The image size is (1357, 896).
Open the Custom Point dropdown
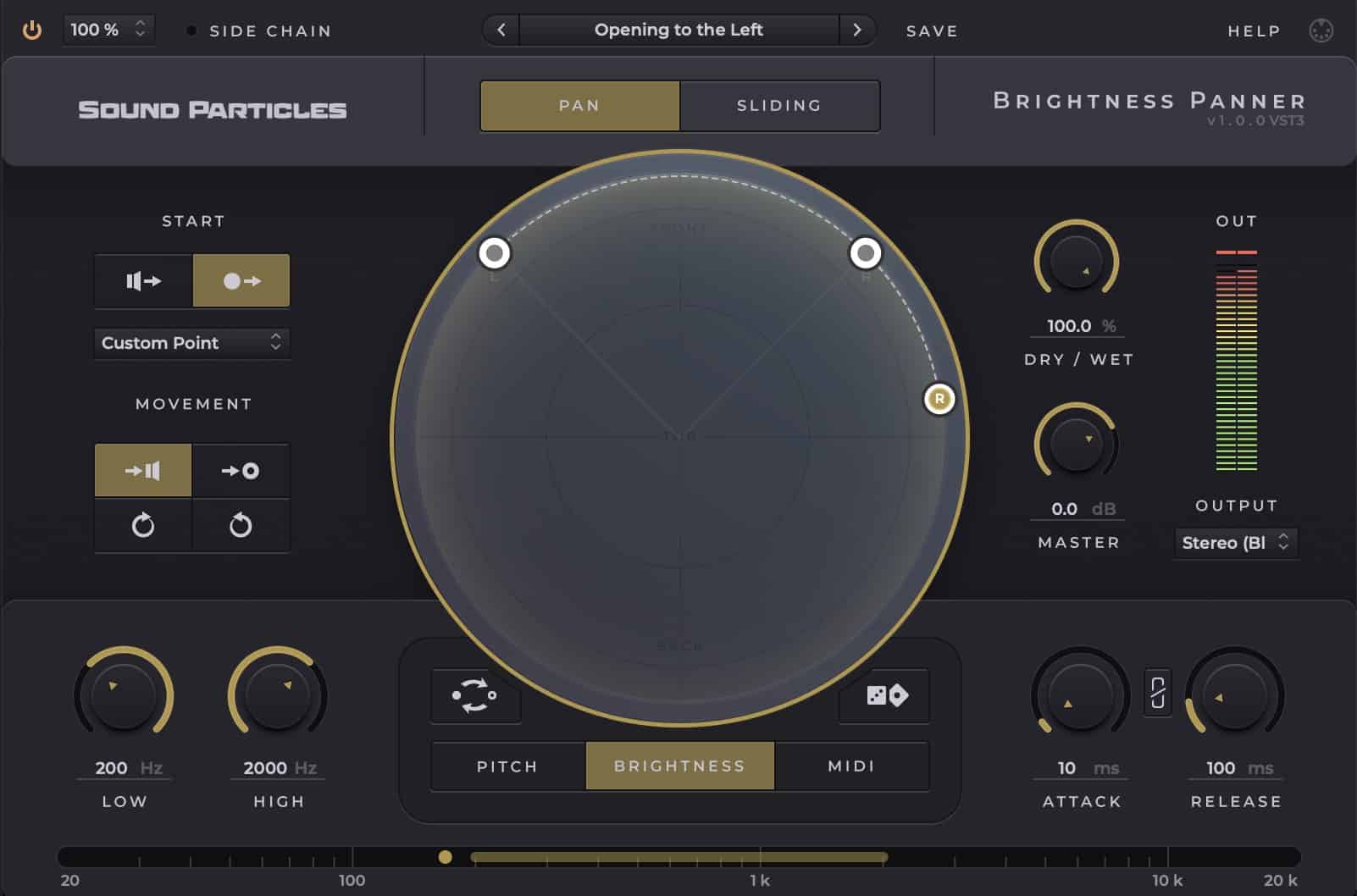[191, 343]
